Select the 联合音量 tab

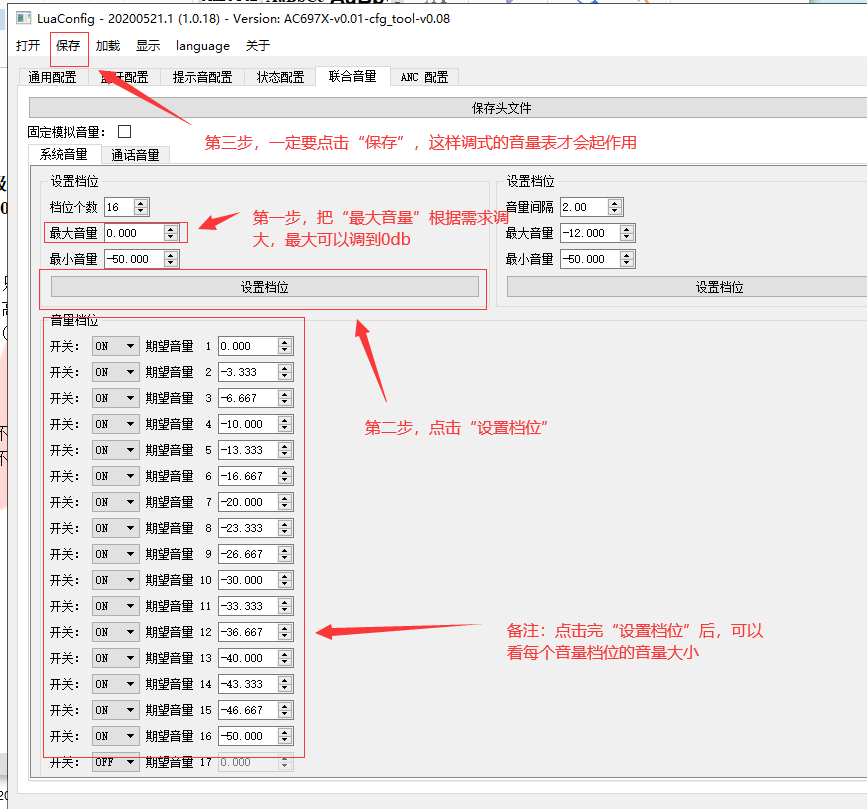click(x=352, y=76)
